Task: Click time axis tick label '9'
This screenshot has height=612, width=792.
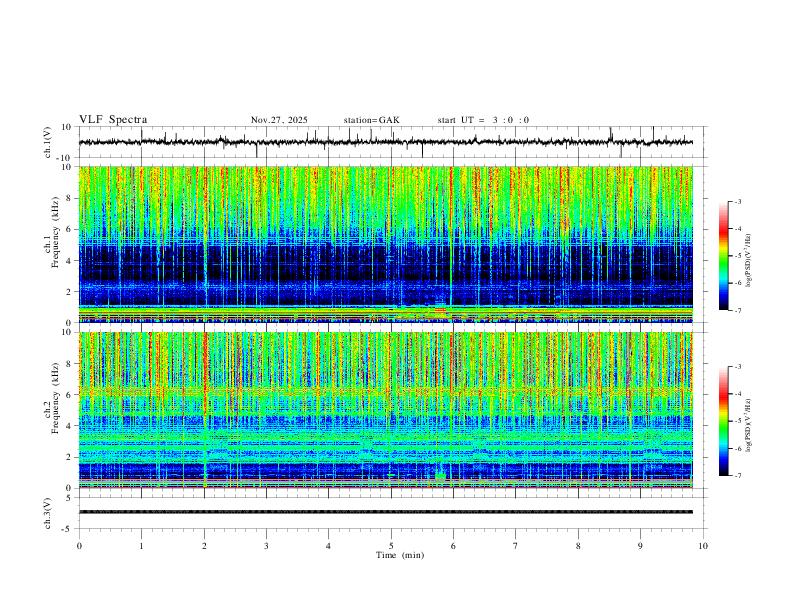Action: (x=640, y=546)
